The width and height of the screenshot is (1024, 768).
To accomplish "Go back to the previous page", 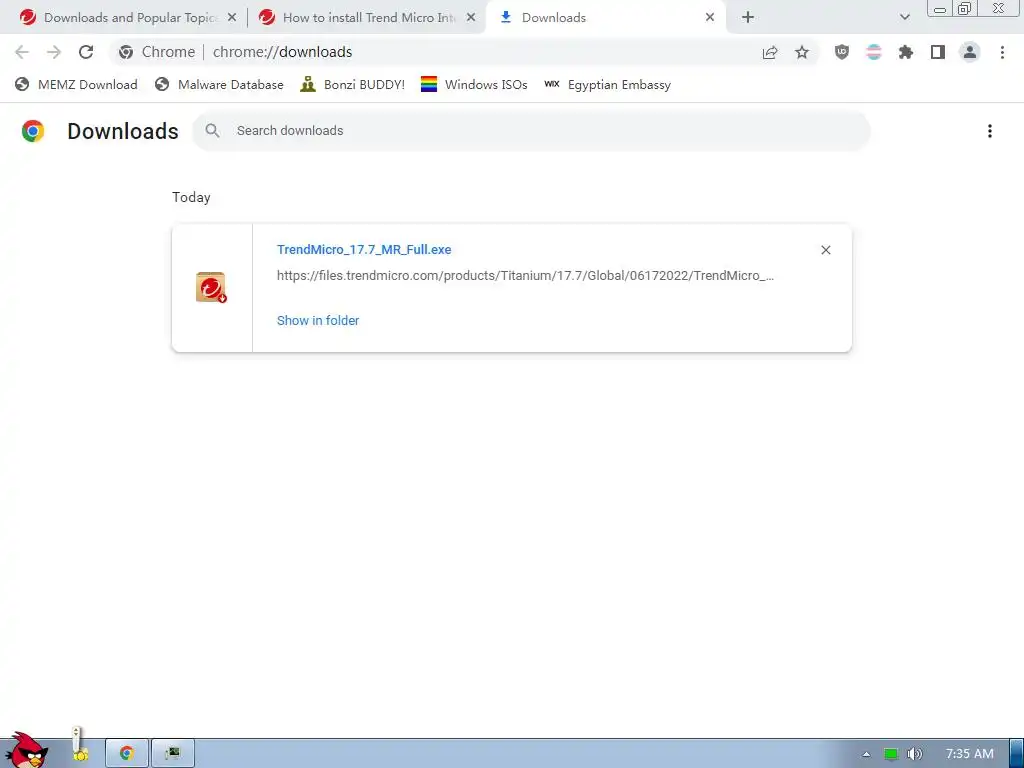I will pyautogui.click(x=22, y=52).
